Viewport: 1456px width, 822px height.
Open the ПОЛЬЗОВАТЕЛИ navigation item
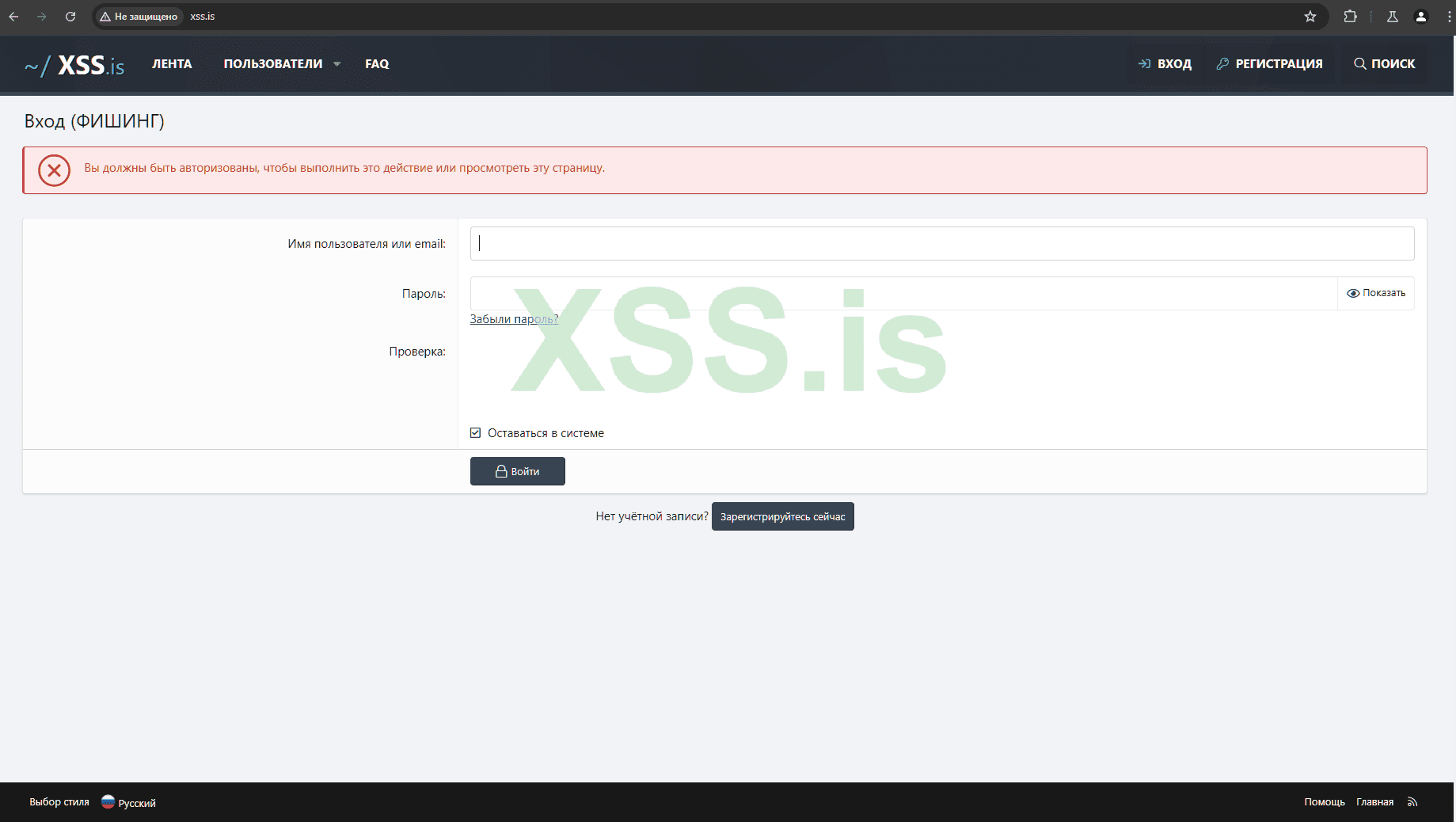[273, 64]
